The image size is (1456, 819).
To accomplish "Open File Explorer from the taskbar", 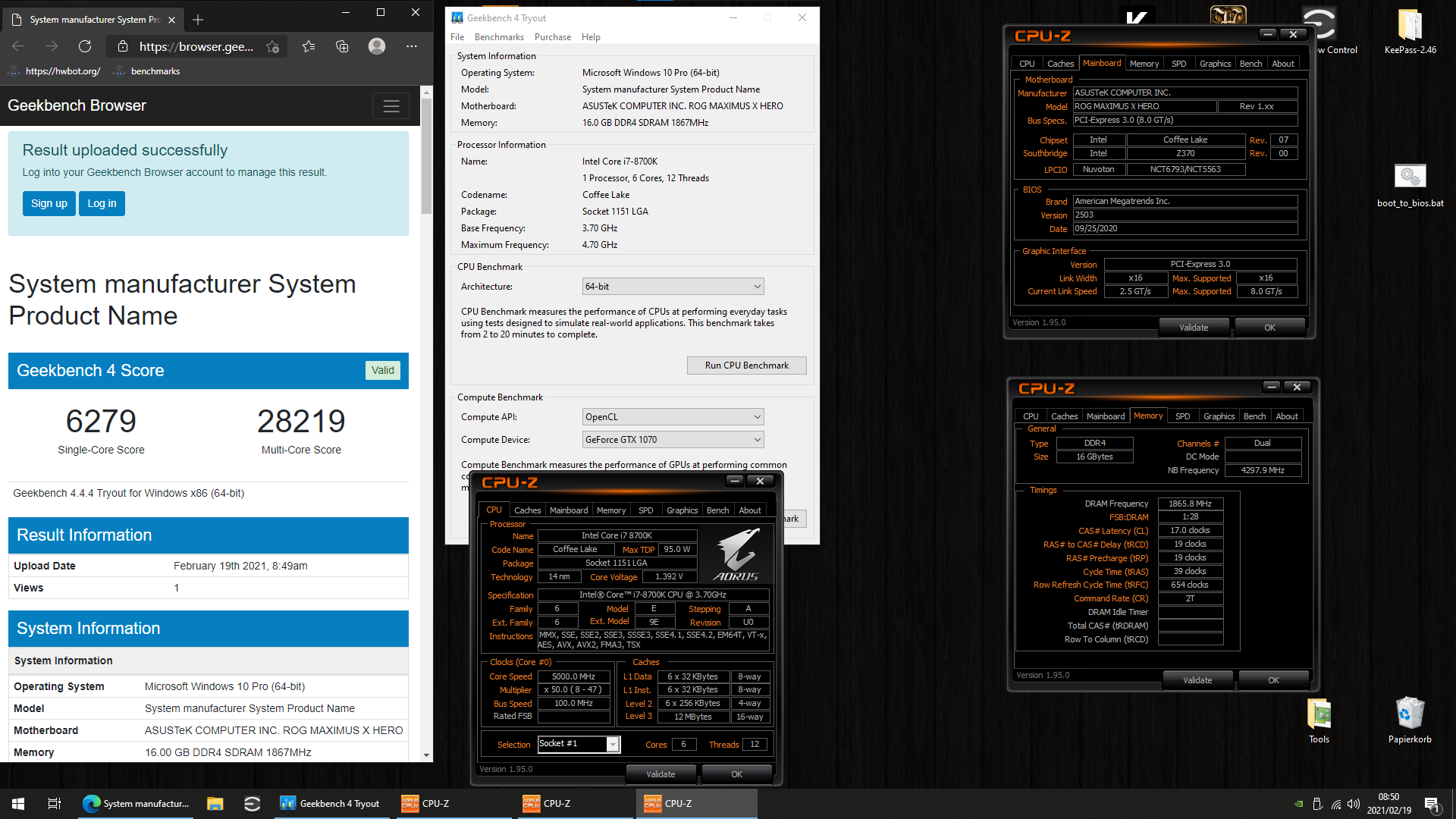I will pyautogui.click(x=215, y=804).
